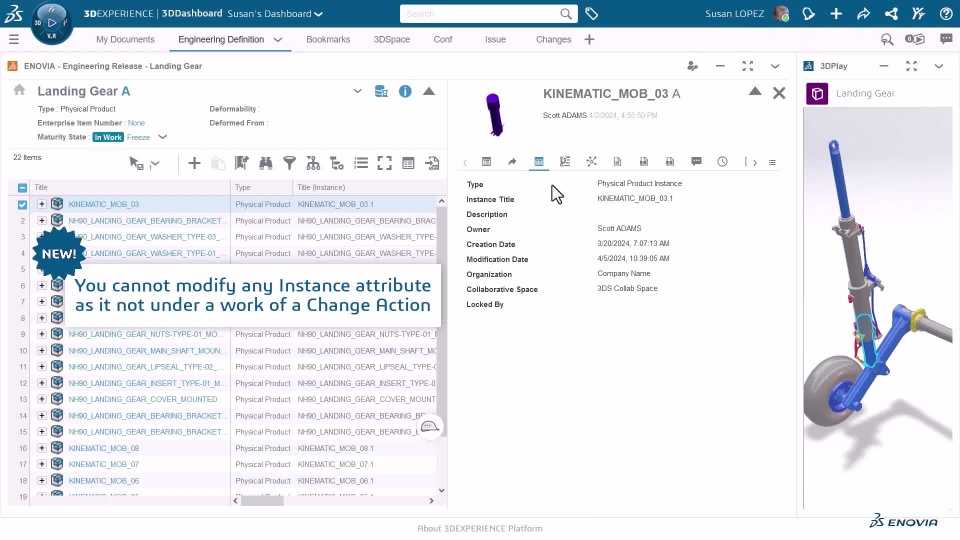
Task: Switch to Issue tab
Action: [495, 39]
